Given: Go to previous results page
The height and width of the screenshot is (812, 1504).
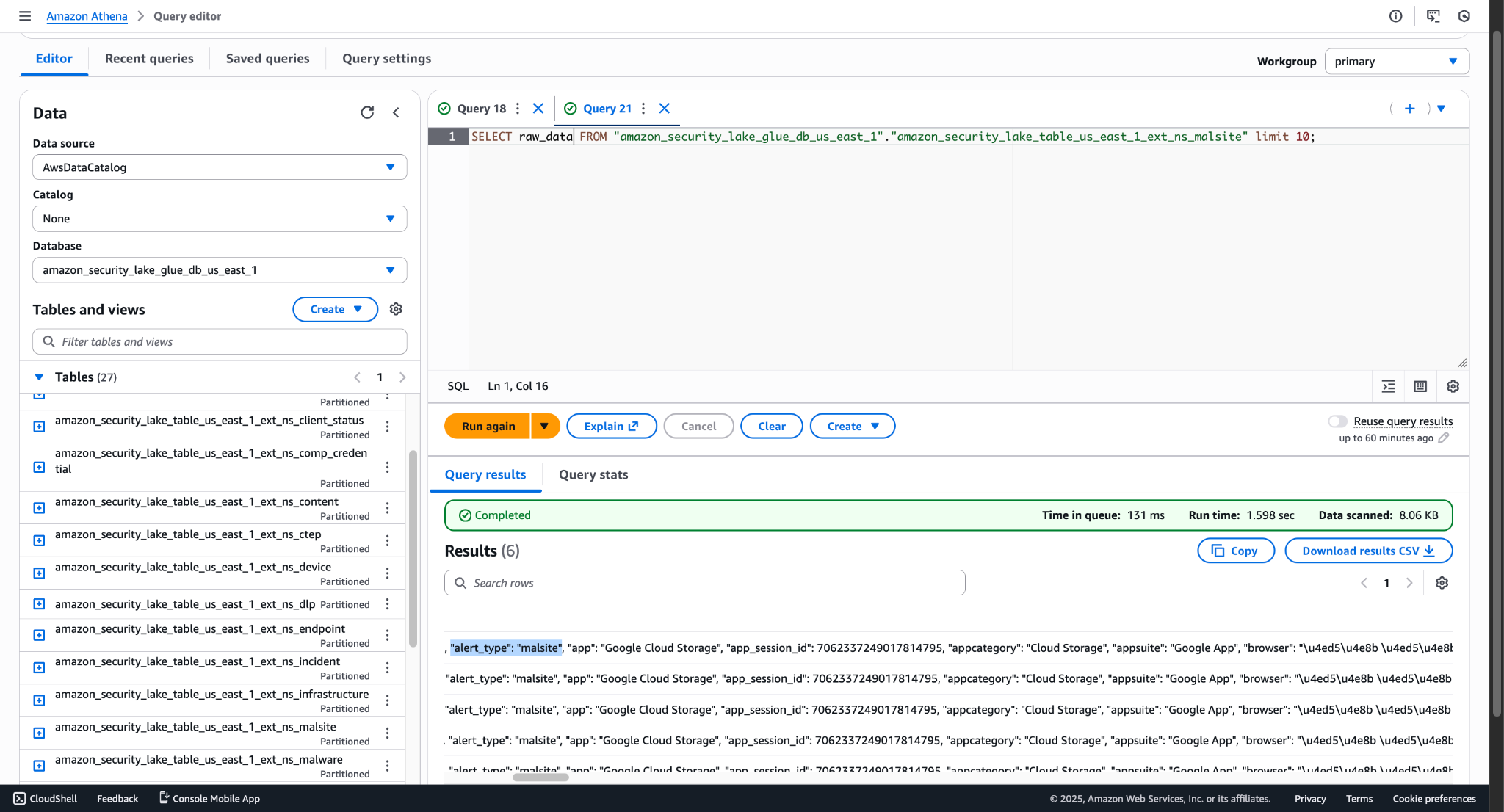Looking at the screenshot, I should pos(1364,583).
